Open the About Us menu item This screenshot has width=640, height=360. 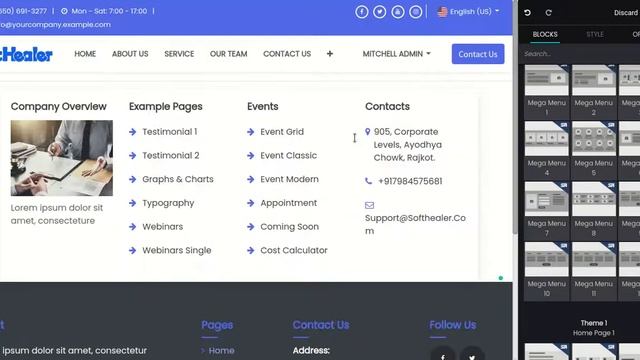click(130, 54)
